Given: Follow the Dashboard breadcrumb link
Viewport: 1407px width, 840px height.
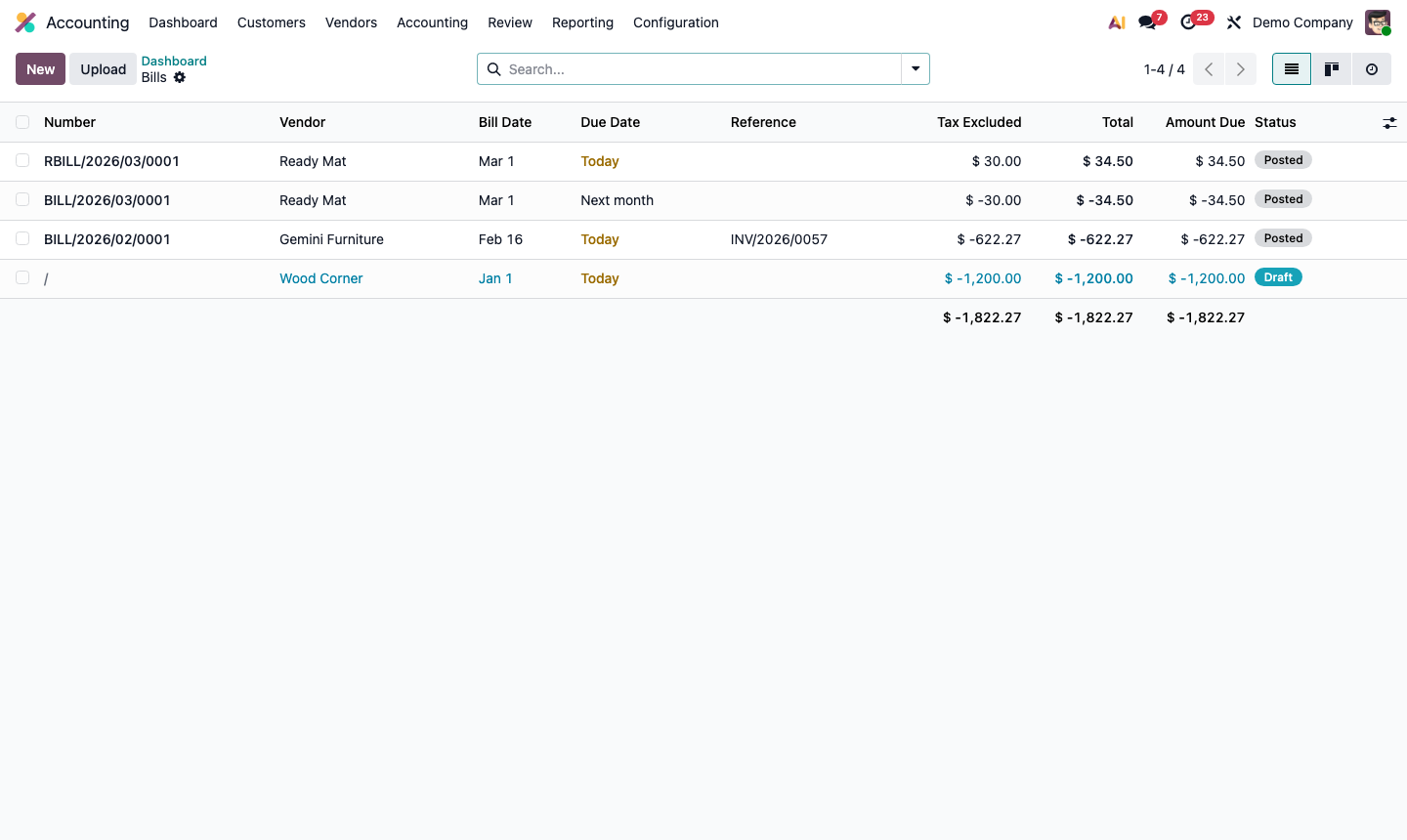Looking at the screenshot, I should click(174, 61).
